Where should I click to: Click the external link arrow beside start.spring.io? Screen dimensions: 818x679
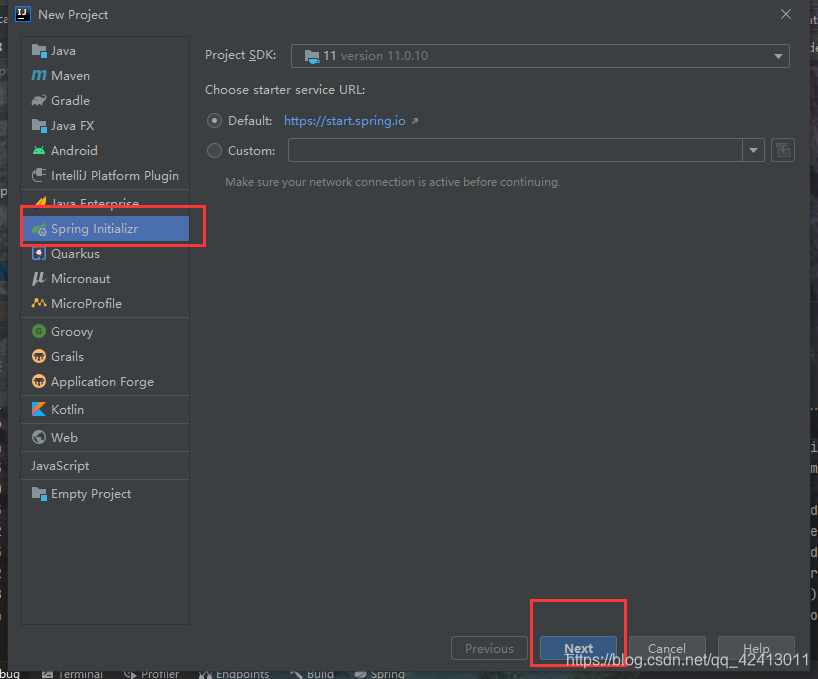click(415, 121)
